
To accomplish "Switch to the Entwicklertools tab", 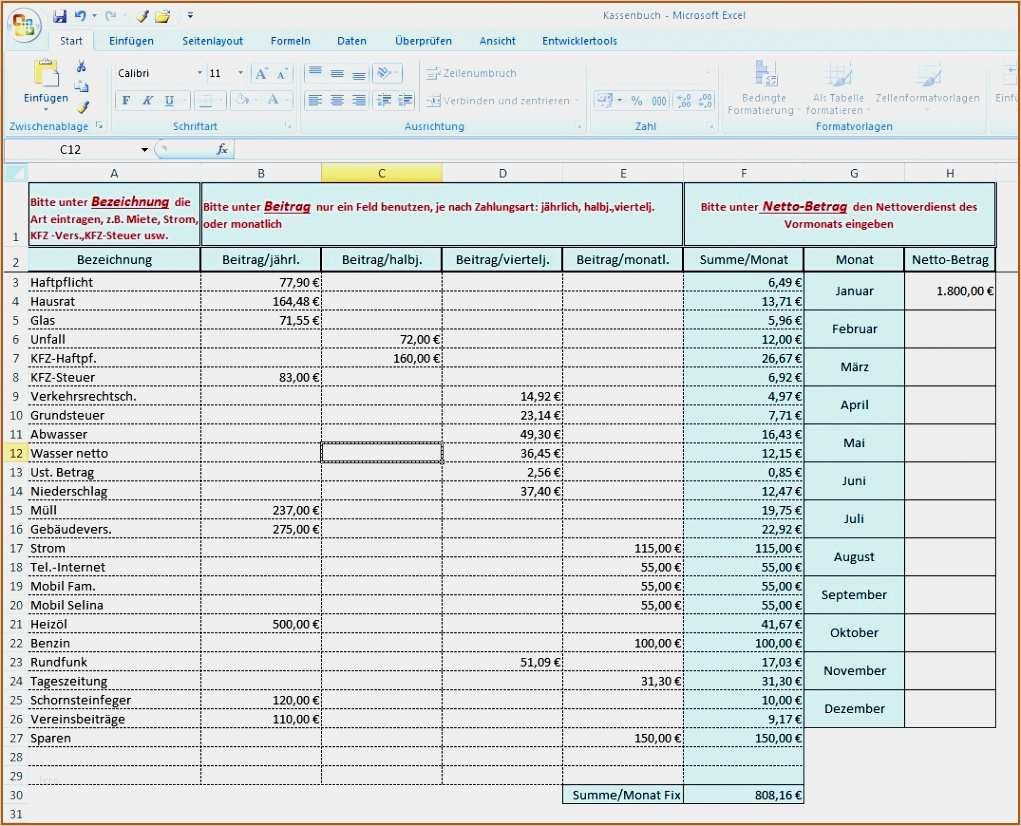I will click(x=580, y=41).
